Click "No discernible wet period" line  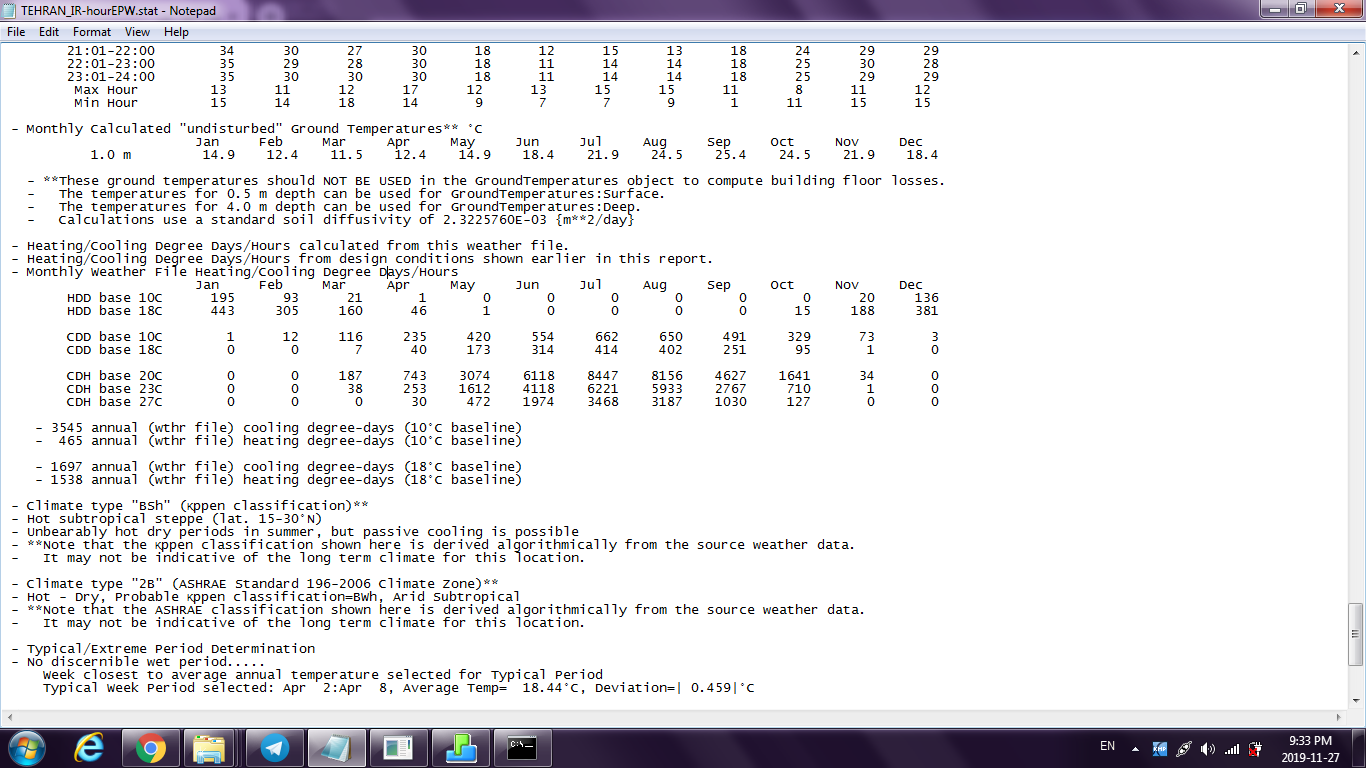(x=138, y=662)
